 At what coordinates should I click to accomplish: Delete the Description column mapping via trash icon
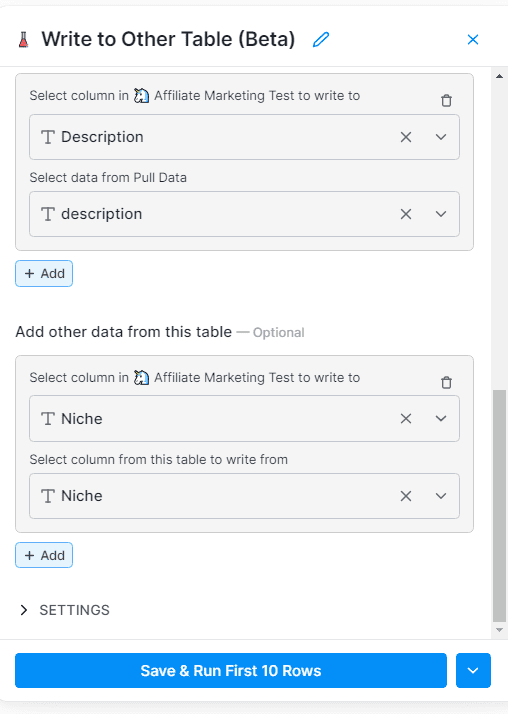pyautogui.click(x=447, y=100)
